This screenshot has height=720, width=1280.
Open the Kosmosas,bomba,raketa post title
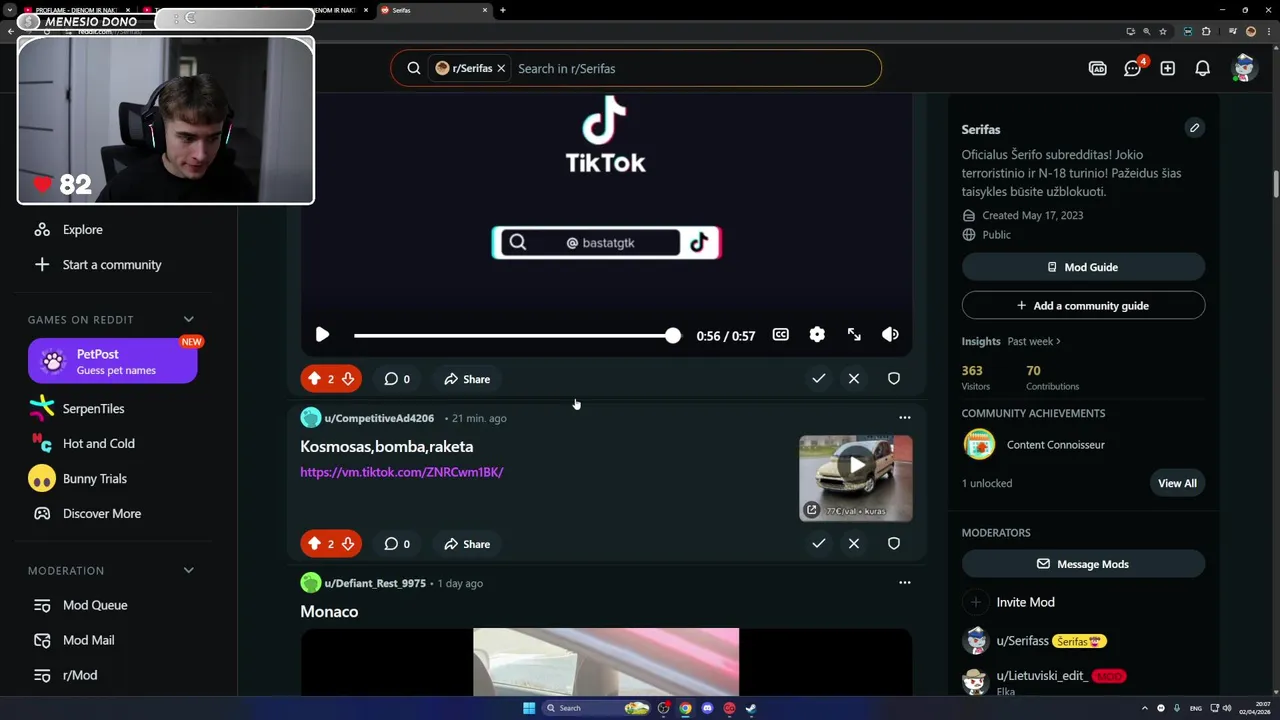(x=387, y=447)
